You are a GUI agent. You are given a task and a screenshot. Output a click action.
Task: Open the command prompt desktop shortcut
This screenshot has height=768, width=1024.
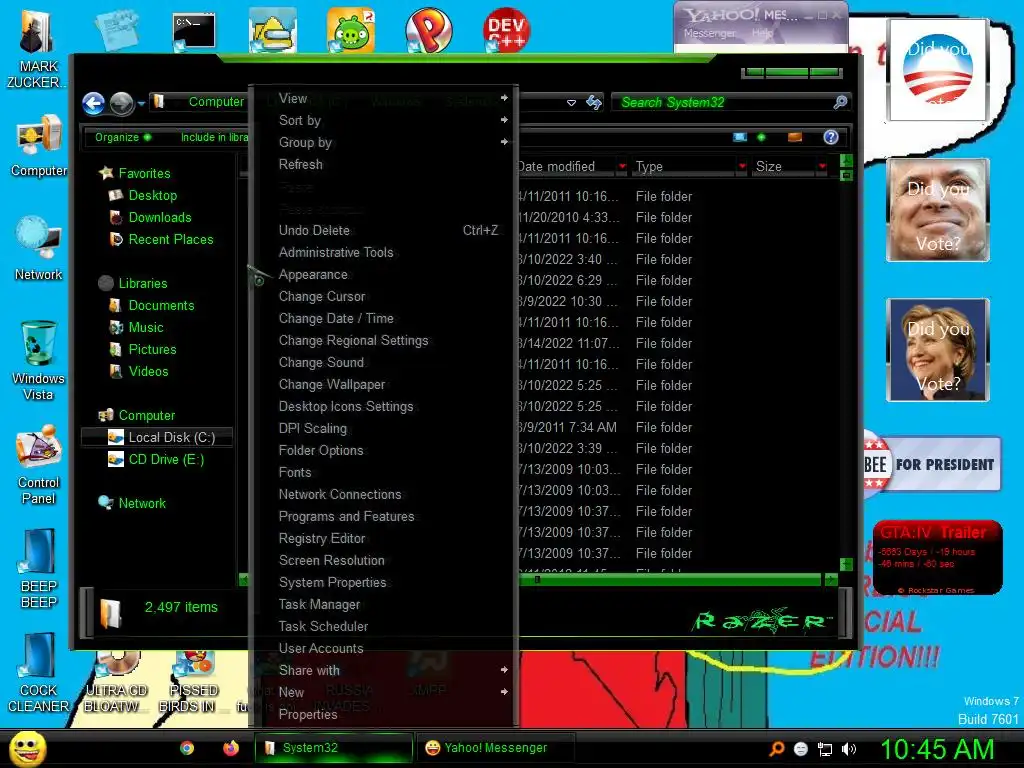coord(194,31)
